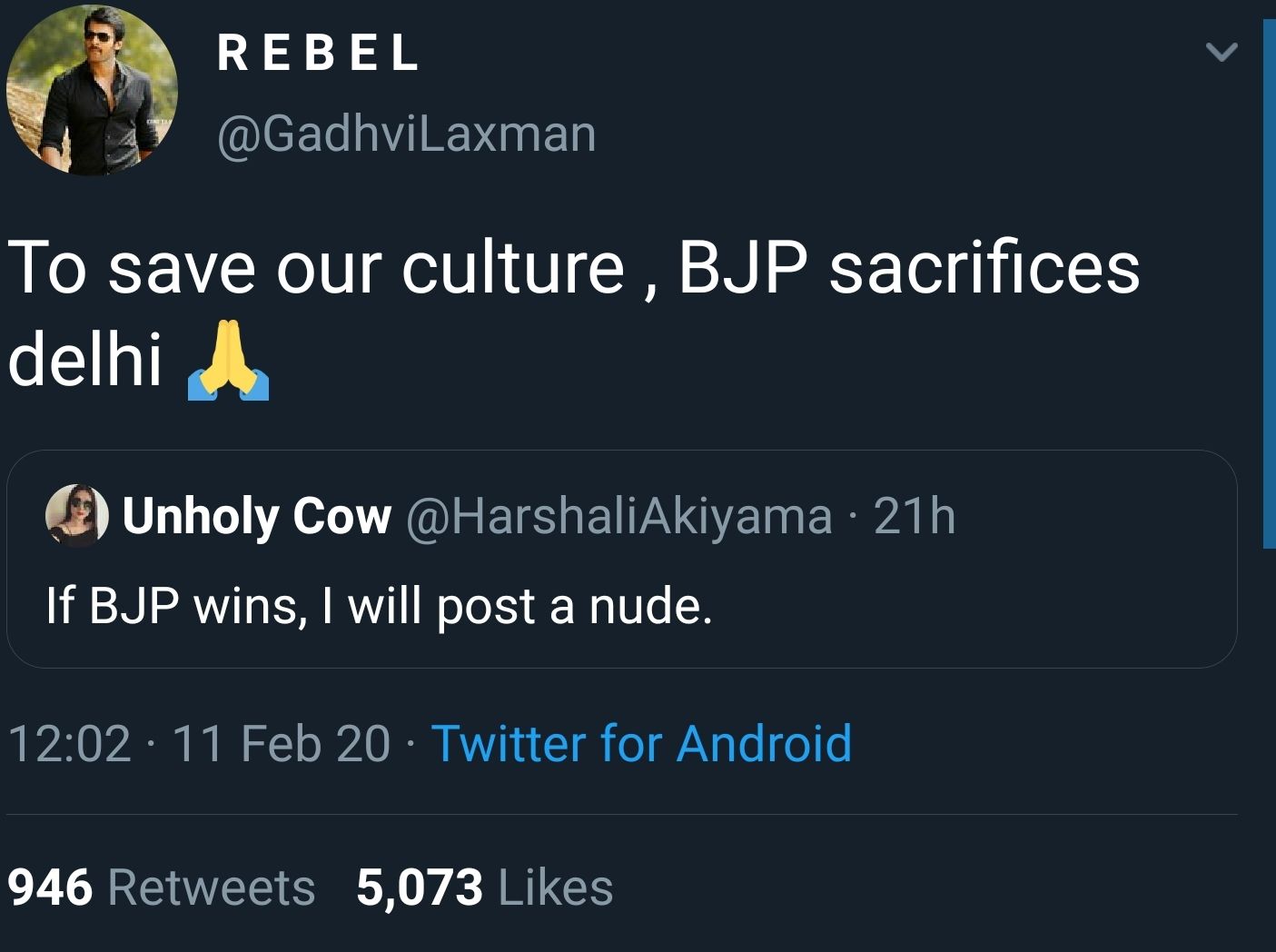
Task: Open the quoted tweet text about BJP wins
Action: pyautogui.click(x=379, y=605)
